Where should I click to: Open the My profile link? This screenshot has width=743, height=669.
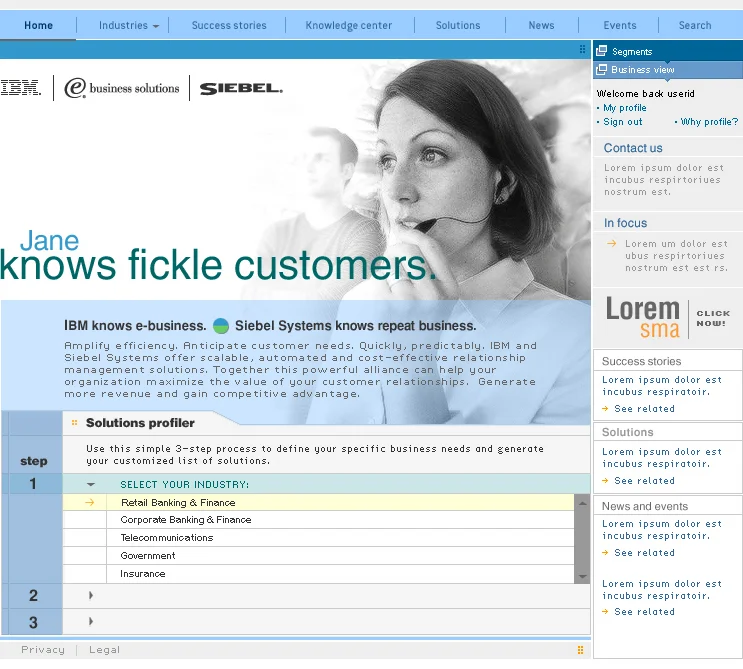625,108
